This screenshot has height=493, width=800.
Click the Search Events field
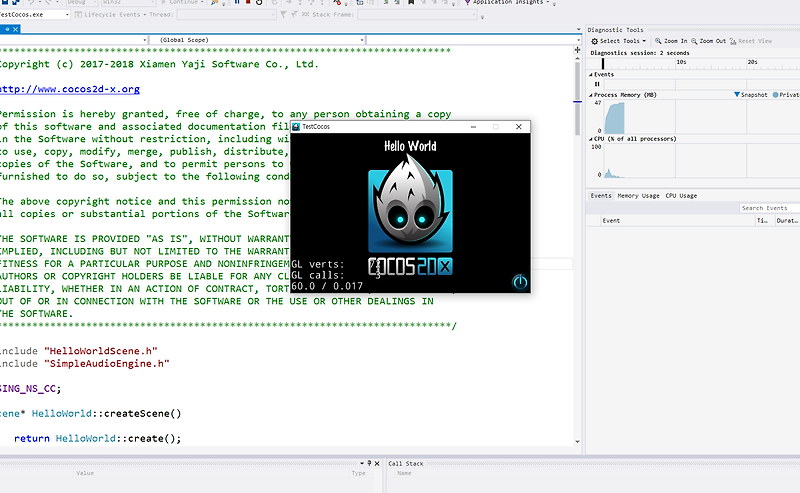769,208
